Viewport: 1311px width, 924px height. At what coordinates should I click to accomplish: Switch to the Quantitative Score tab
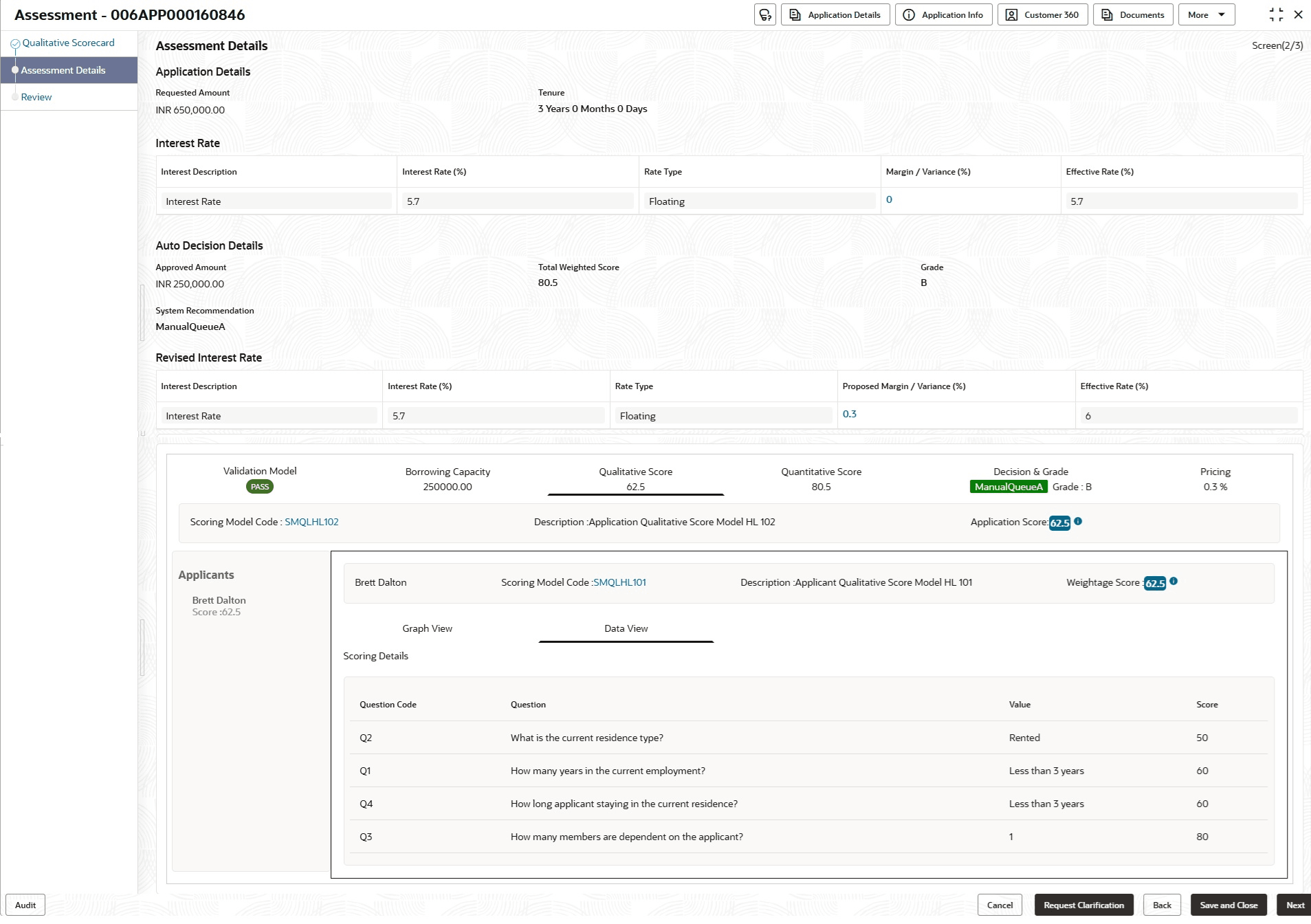click(x=821, y=478)
